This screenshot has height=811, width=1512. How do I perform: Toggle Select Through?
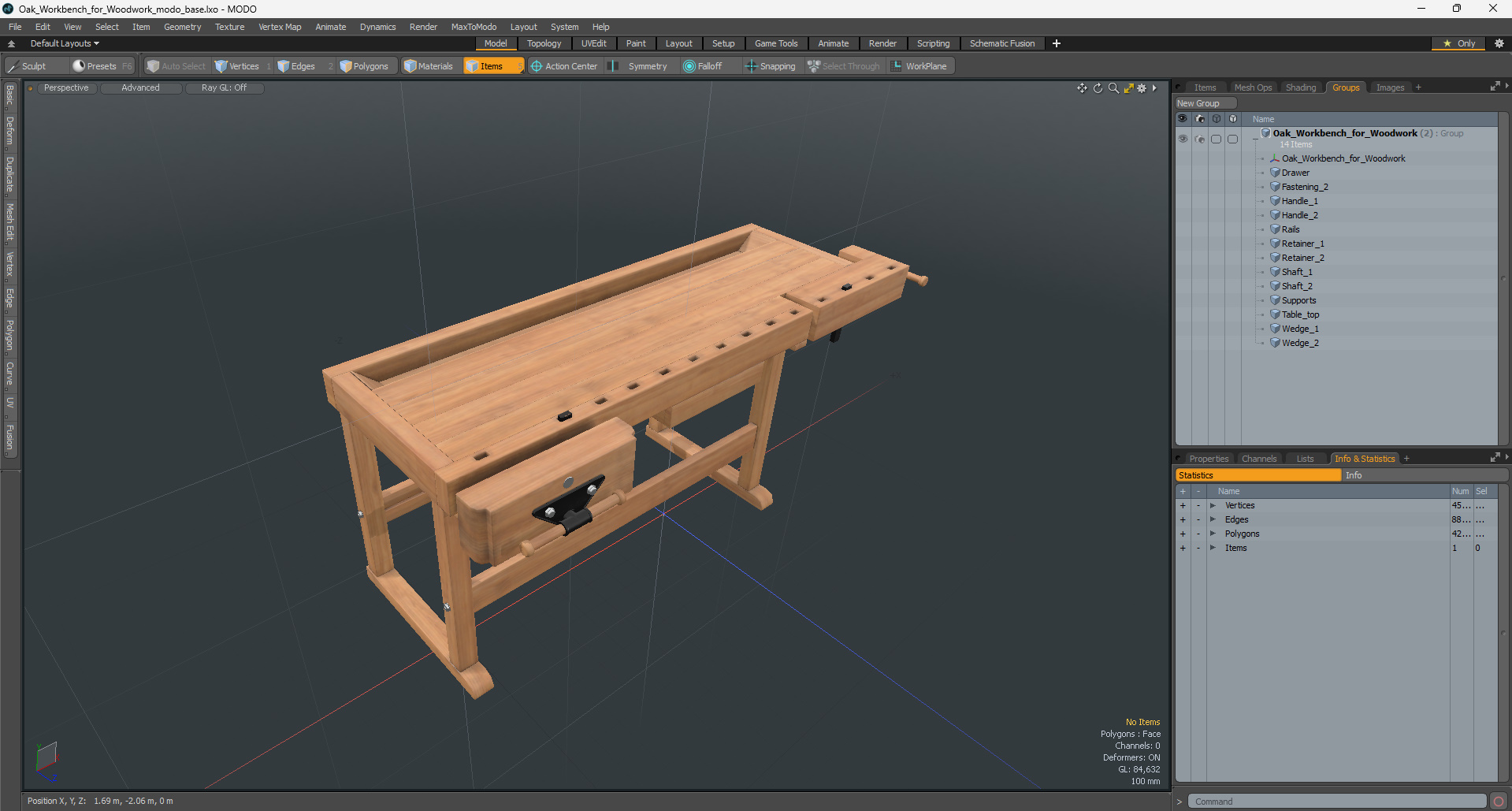click(843, 66)
